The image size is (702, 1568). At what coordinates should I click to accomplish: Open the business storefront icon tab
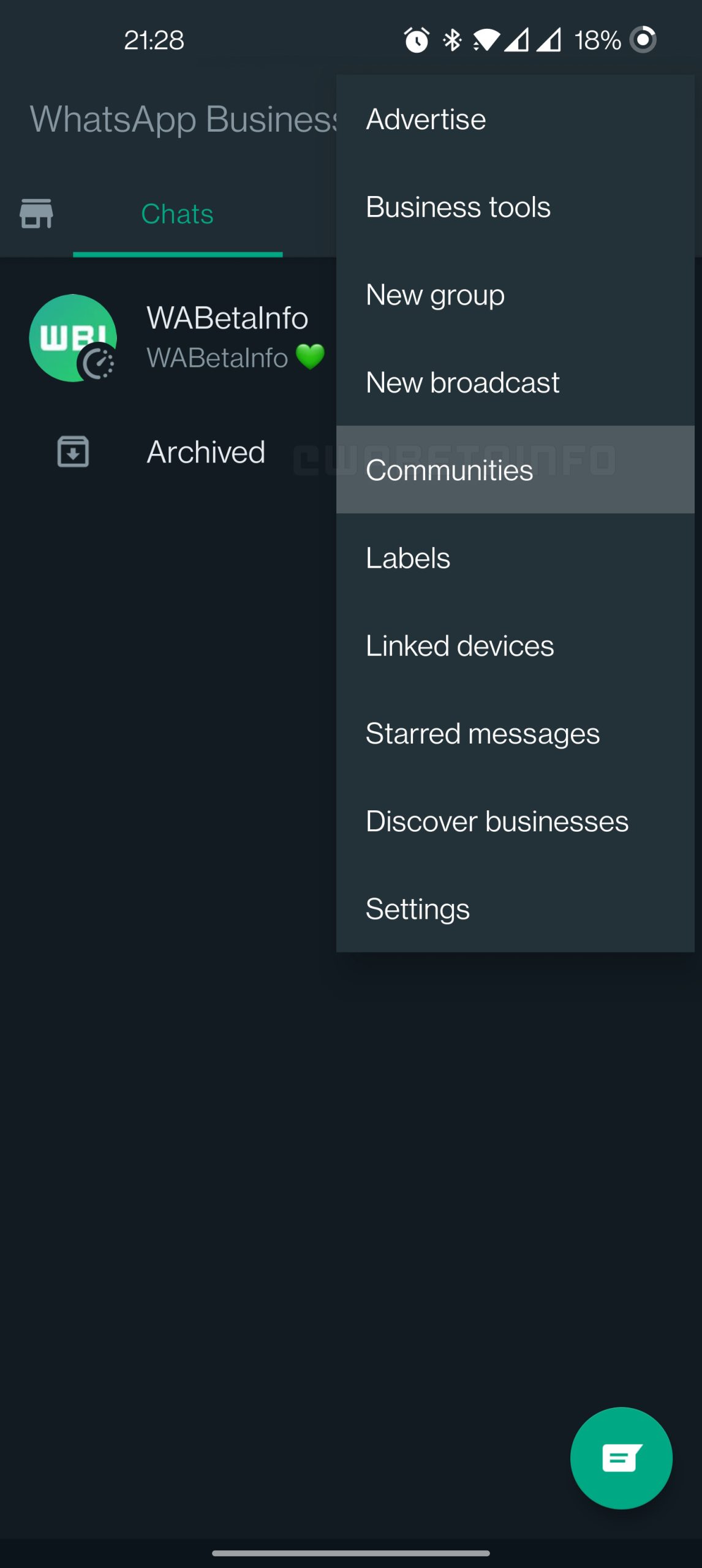36,213
